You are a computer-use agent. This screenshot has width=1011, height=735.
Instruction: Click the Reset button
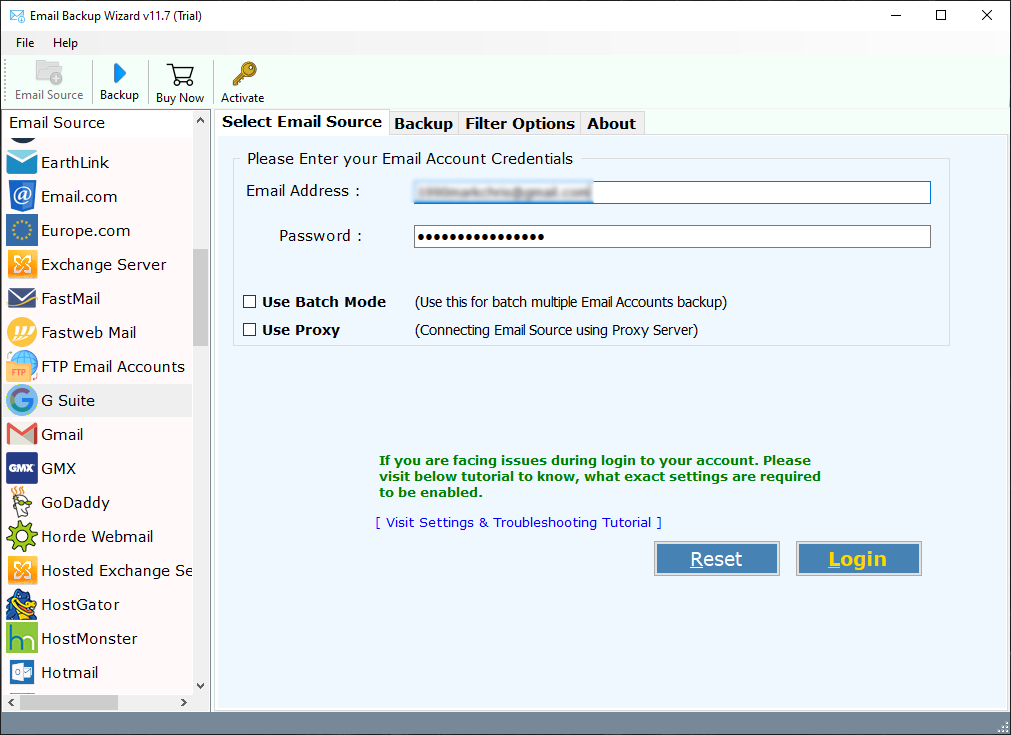point(716,558)
